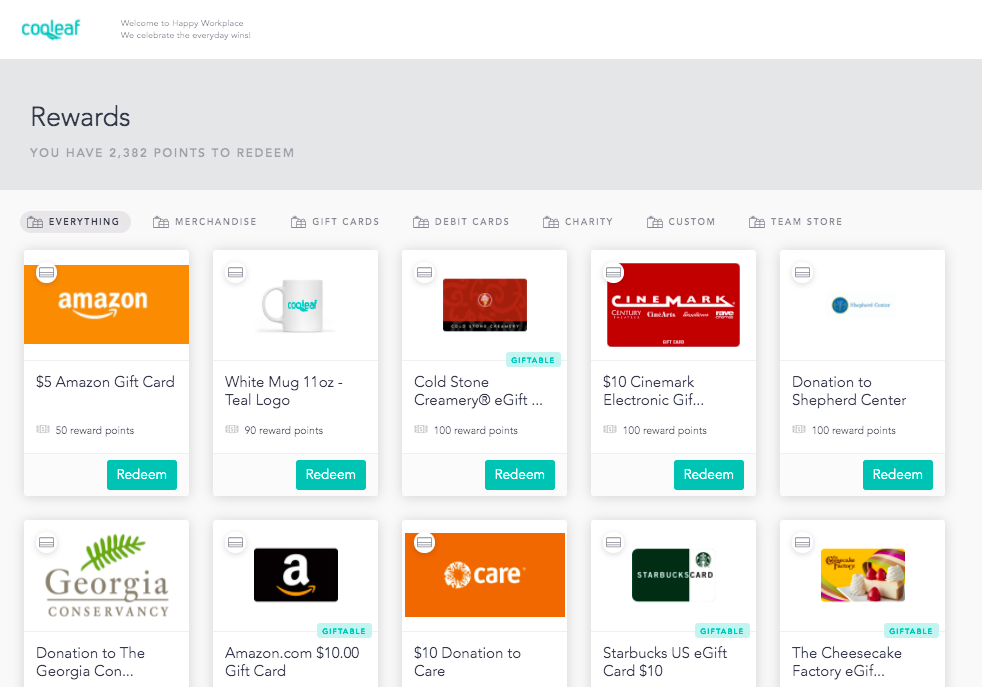This screenshot has height=687, width=982.
Task: Open the white Coolleaf mug image
Action: click(293, 306)
